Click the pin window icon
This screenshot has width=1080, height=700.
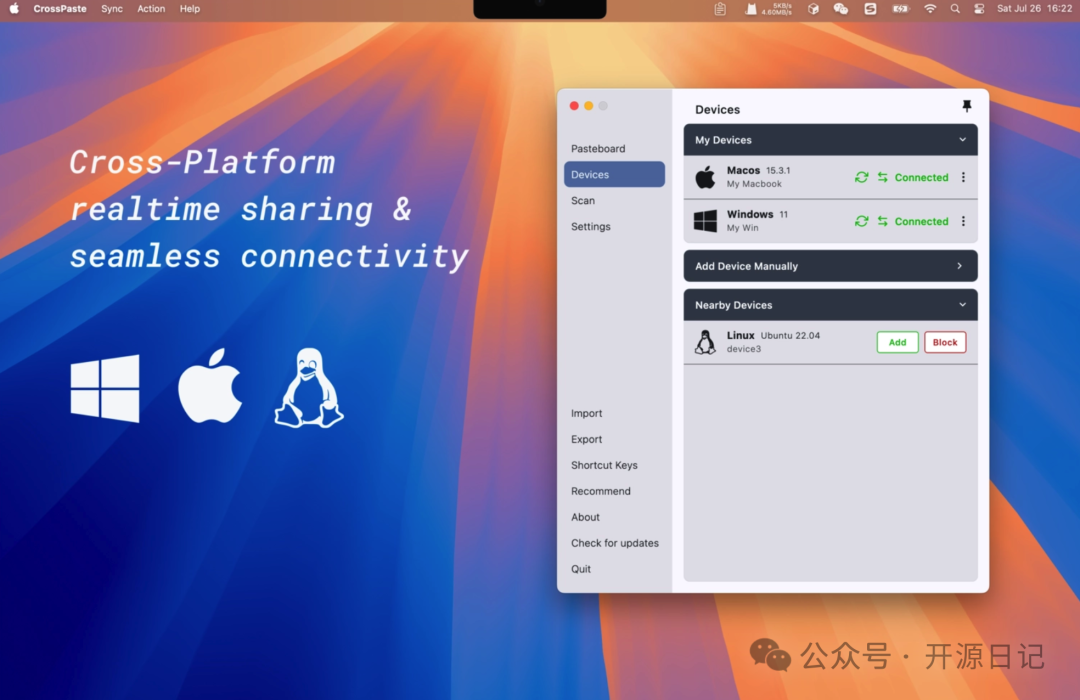pyautogui.click(x=966, y=106)
